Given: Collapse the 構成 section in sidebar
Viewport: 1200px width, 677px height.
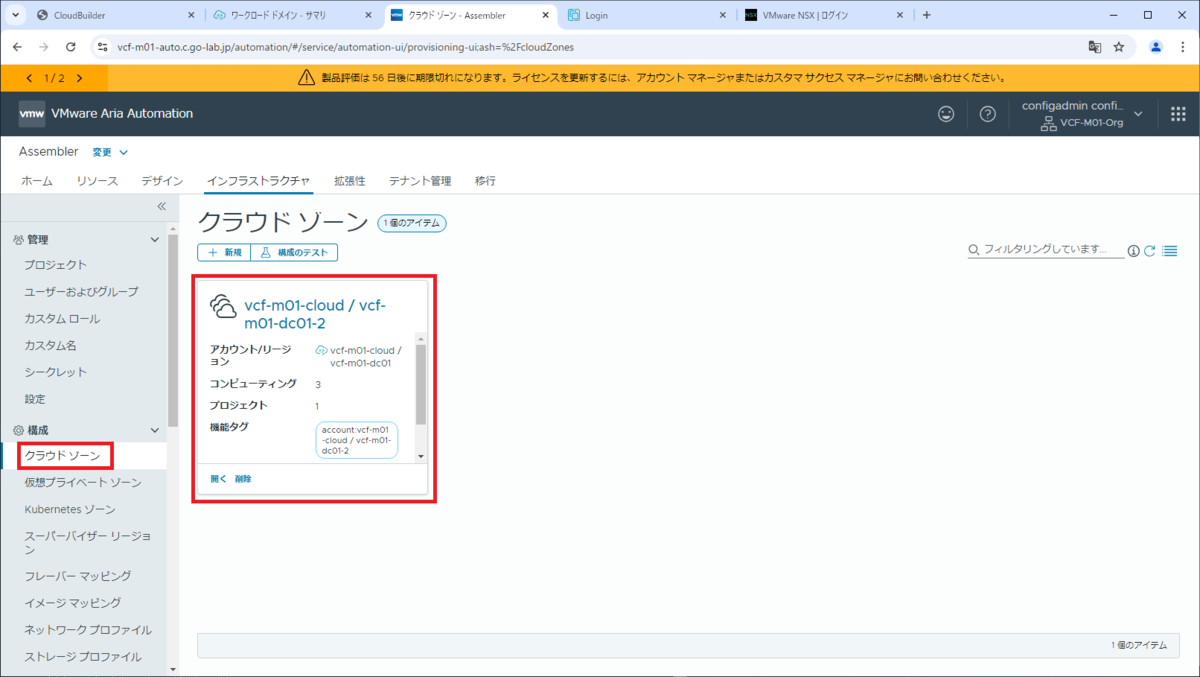Looking at the screenshot, I should [x=154, y=430].
